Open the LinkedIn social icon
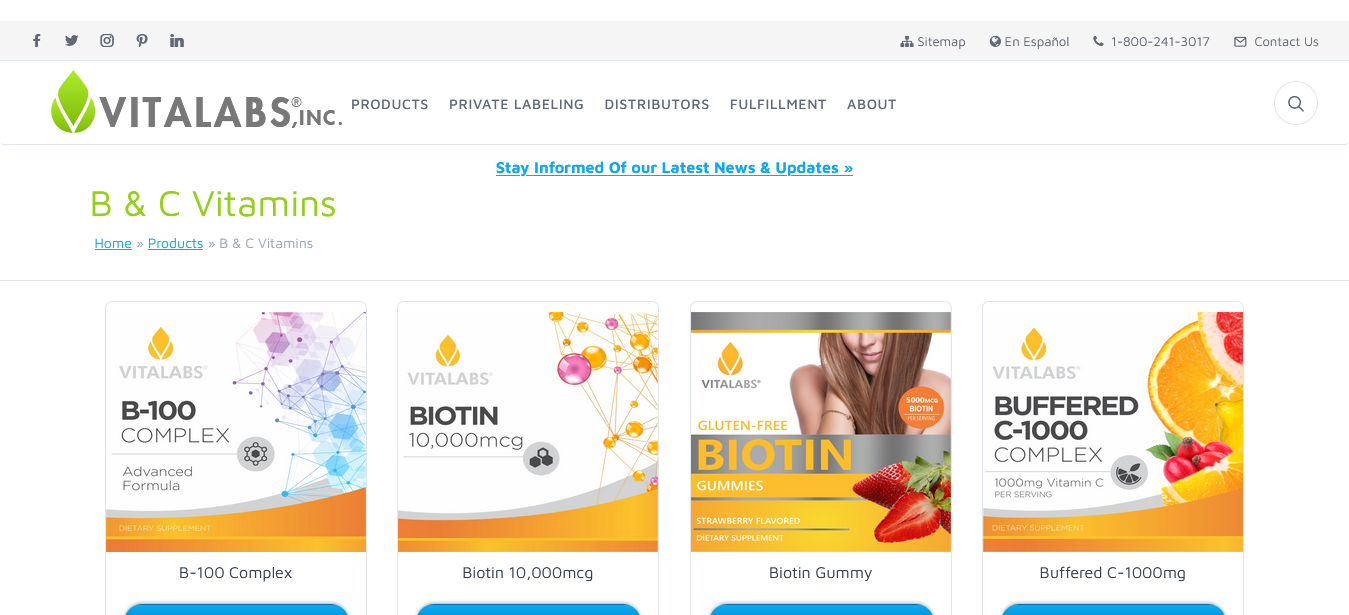This screenshot has height=615, width=1349. point(177,41)
